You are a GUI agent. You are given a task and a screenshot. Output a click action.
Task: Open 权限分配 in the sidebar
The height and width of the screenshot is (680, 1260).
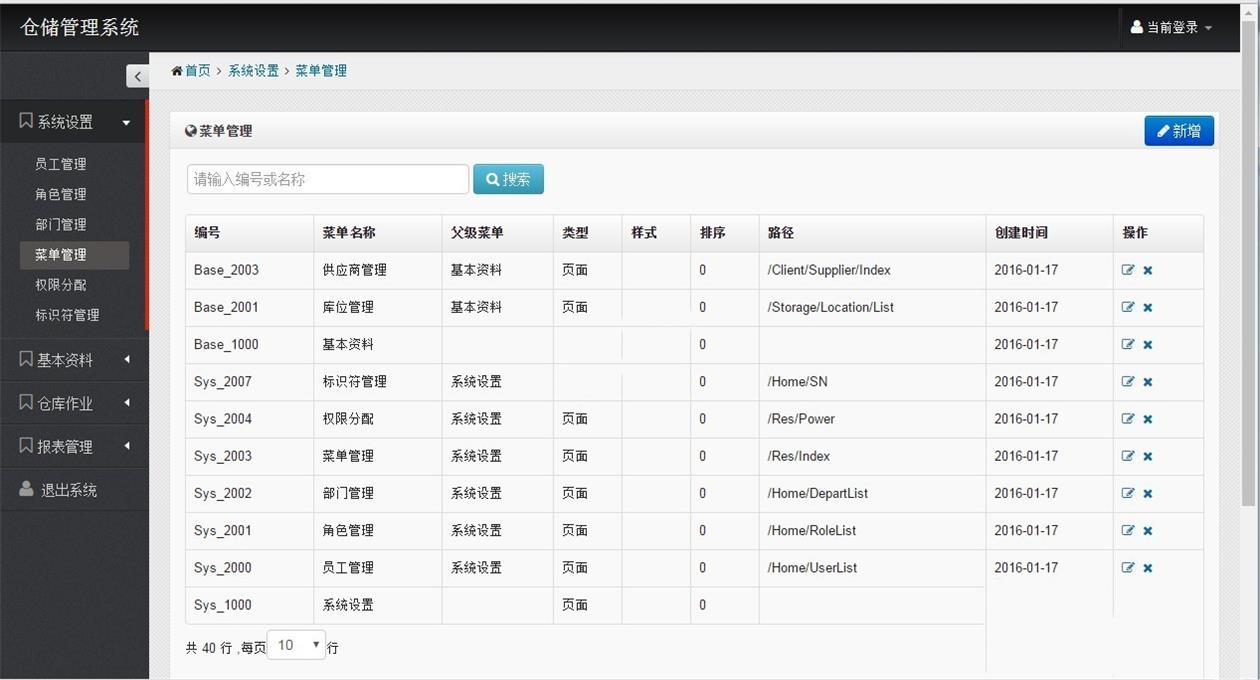(61, 285)
